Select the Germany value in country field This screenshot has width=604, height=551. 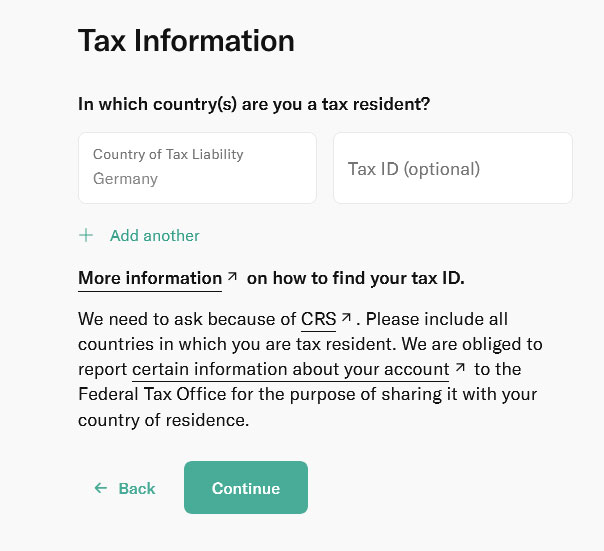coord(126,179)
